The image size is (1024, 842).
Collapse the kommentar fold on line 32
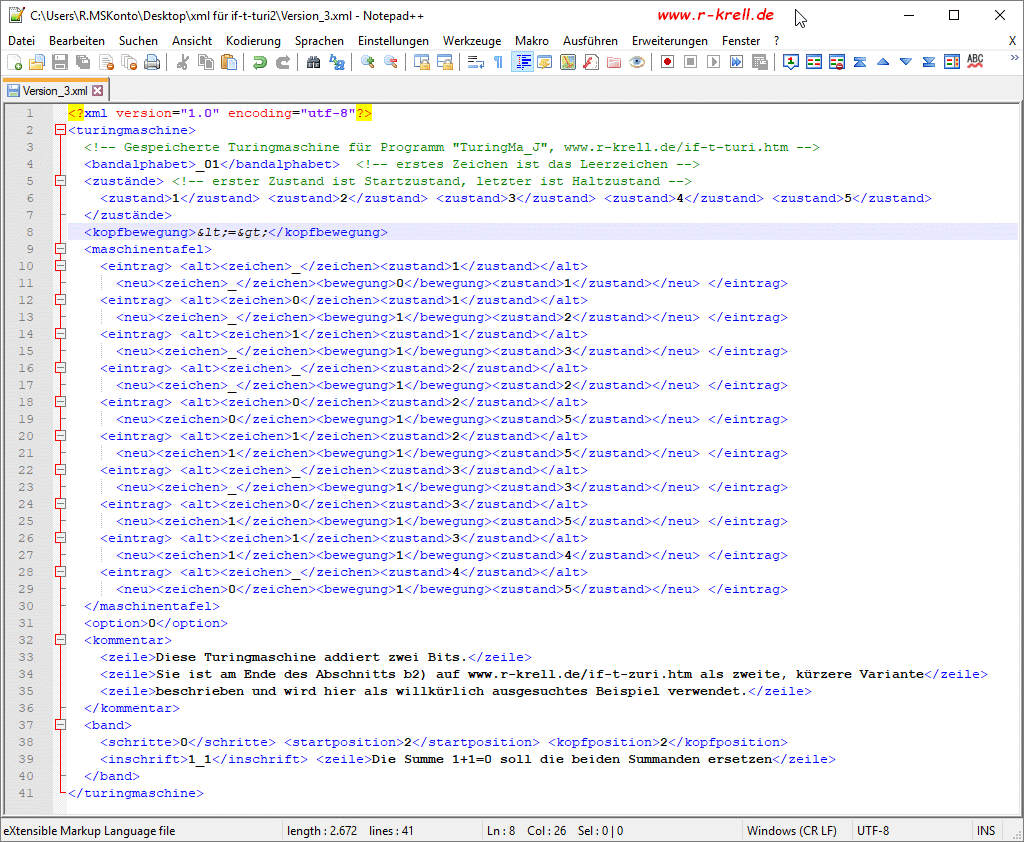click(x=60, y=640)
